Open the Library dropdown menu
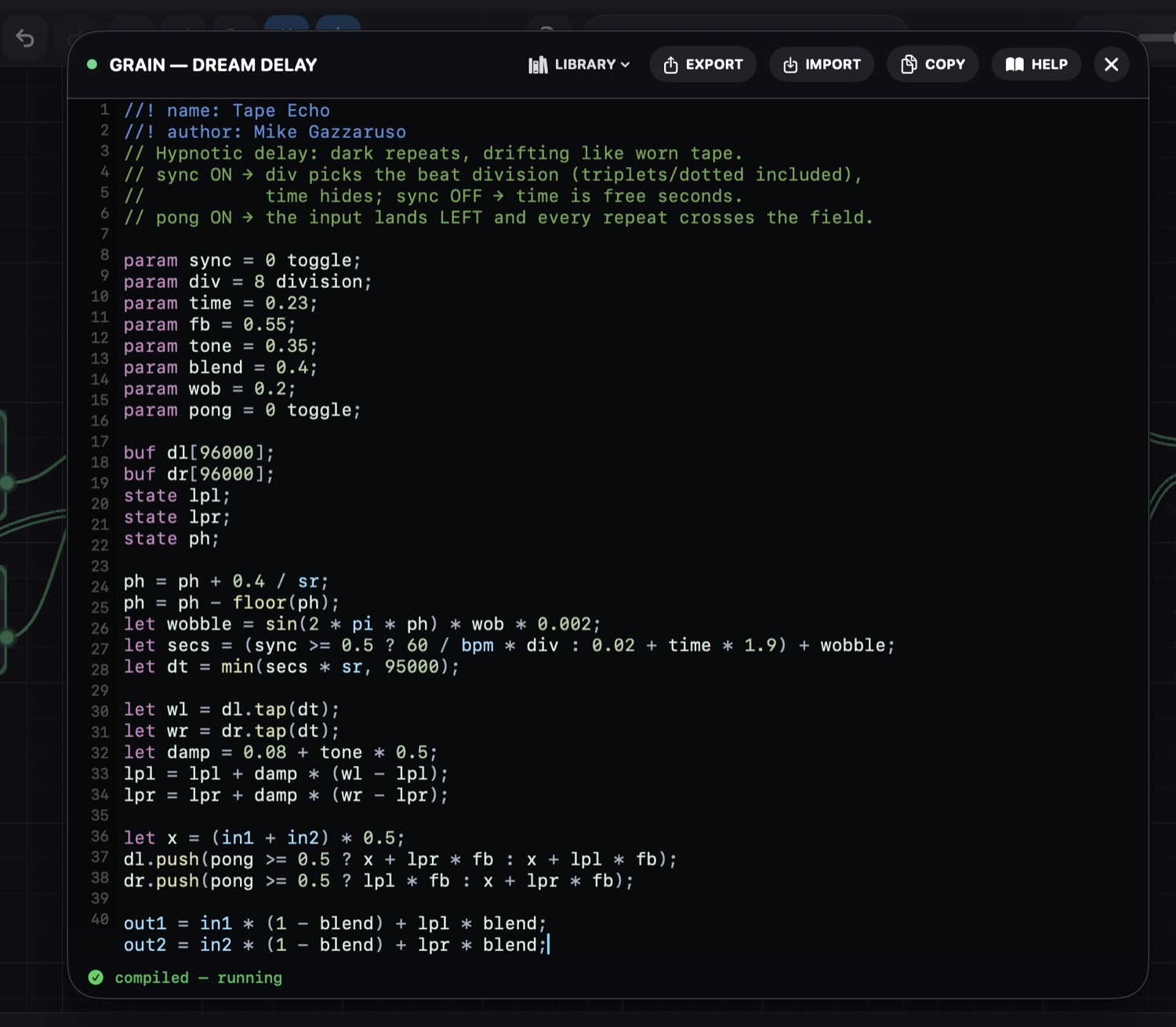The width and height of the screenshot is (1176, 1027). (x=579, y=64)
